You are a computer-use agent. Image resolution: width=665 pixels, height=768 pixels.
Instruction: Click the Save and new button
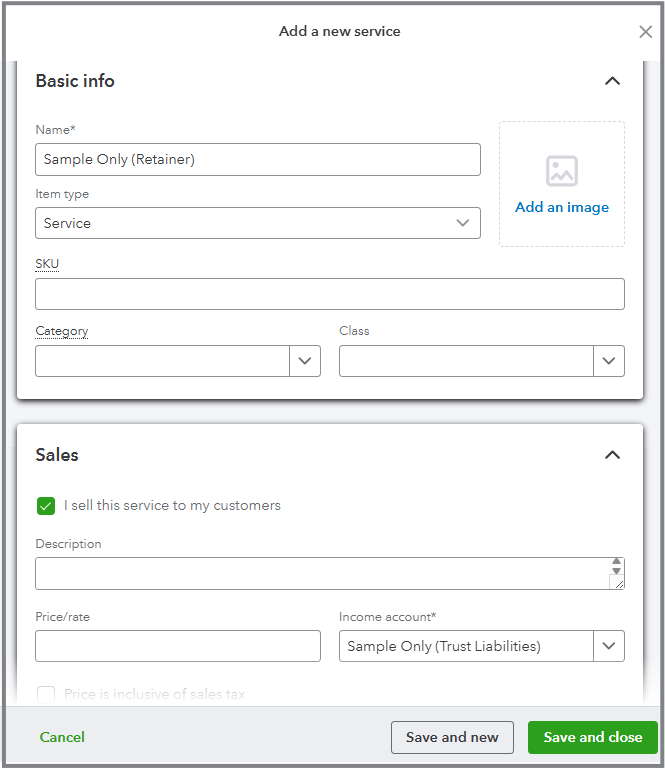(452, 737)
